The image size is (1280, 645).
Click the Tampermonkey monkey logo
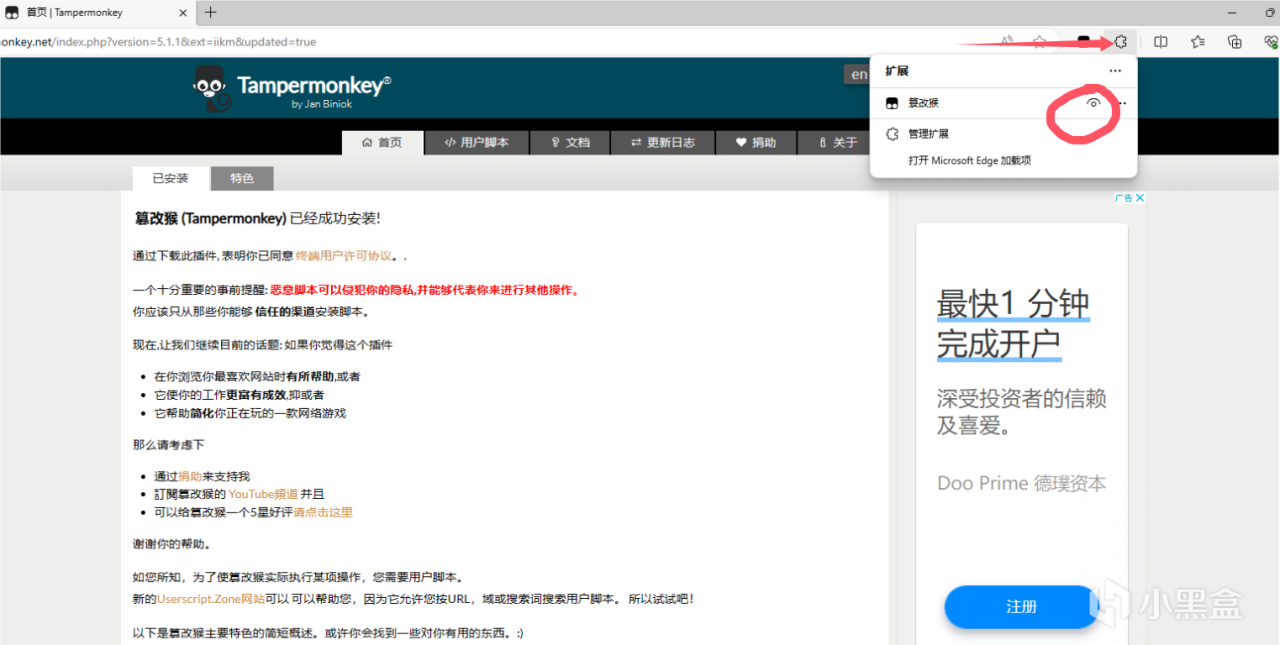point(210,88)
